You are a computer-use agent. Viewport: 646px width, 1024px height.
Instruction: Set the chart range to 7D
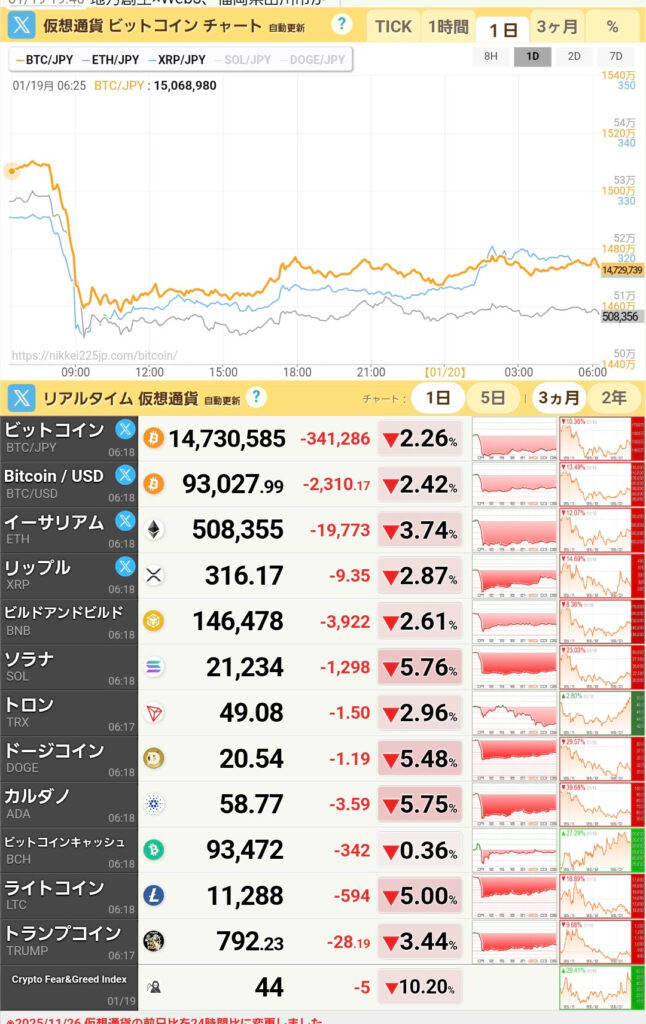tap(616, 56)
